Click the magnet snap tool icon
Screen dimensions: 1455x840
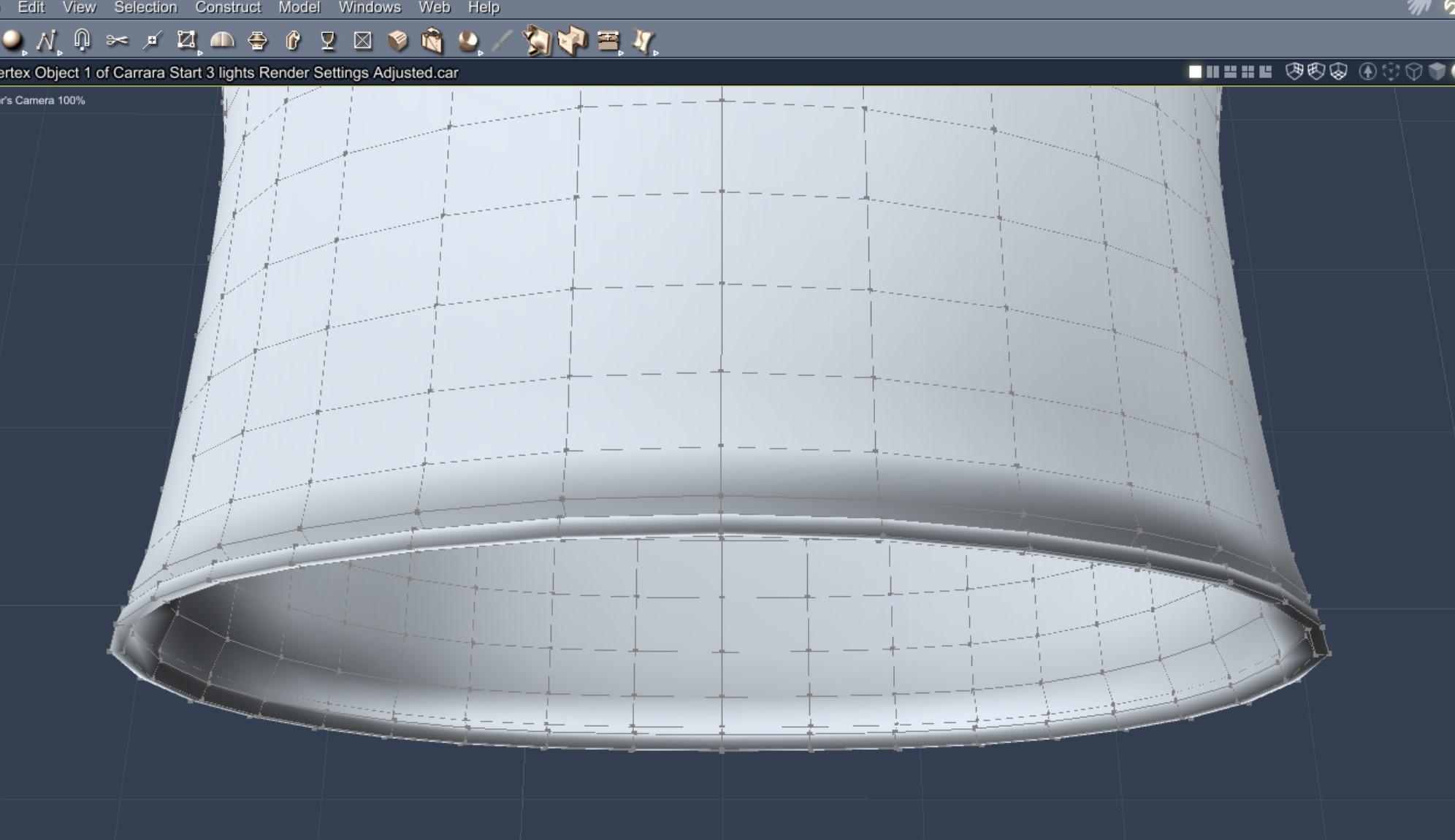[x=82, y=39]
